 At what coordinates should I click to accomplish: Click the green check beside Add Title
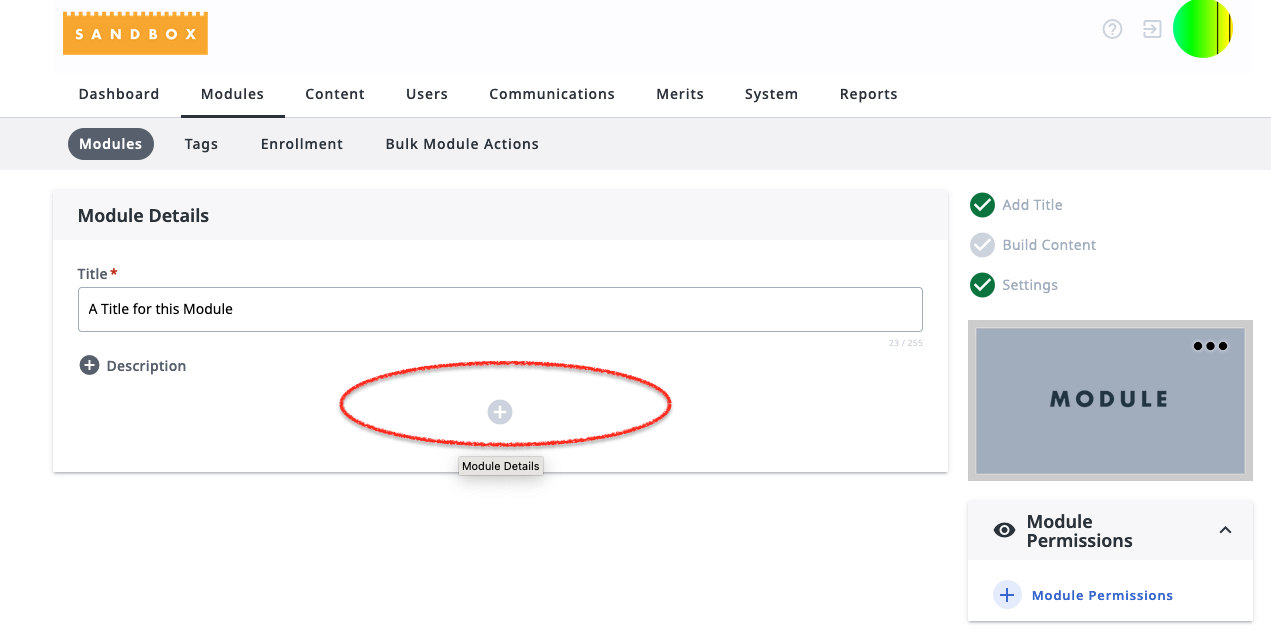(982, 205)
